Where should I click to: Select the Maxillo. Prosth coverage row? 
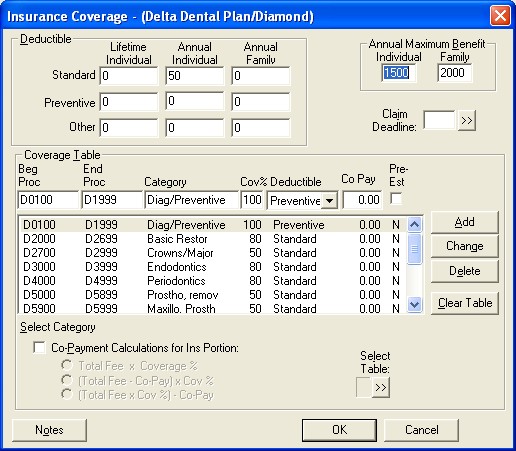pos(213,308)
